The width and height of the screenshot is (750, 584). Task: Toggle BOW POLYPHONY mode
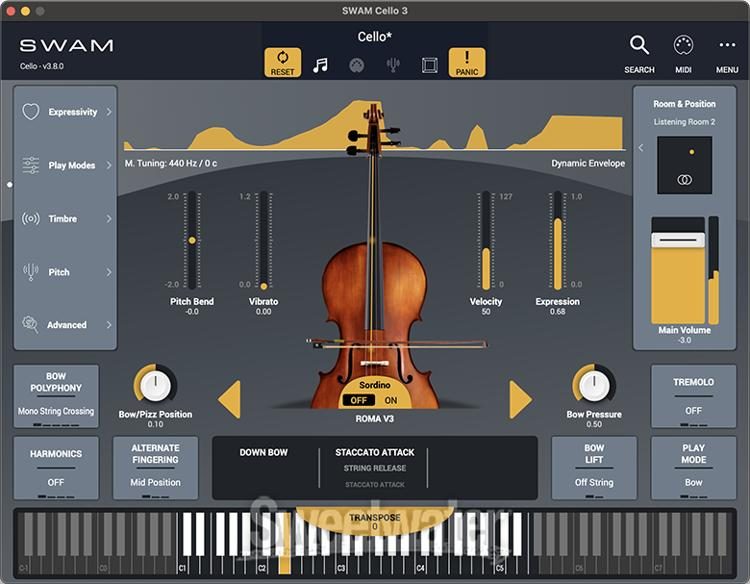coord(56,396)
